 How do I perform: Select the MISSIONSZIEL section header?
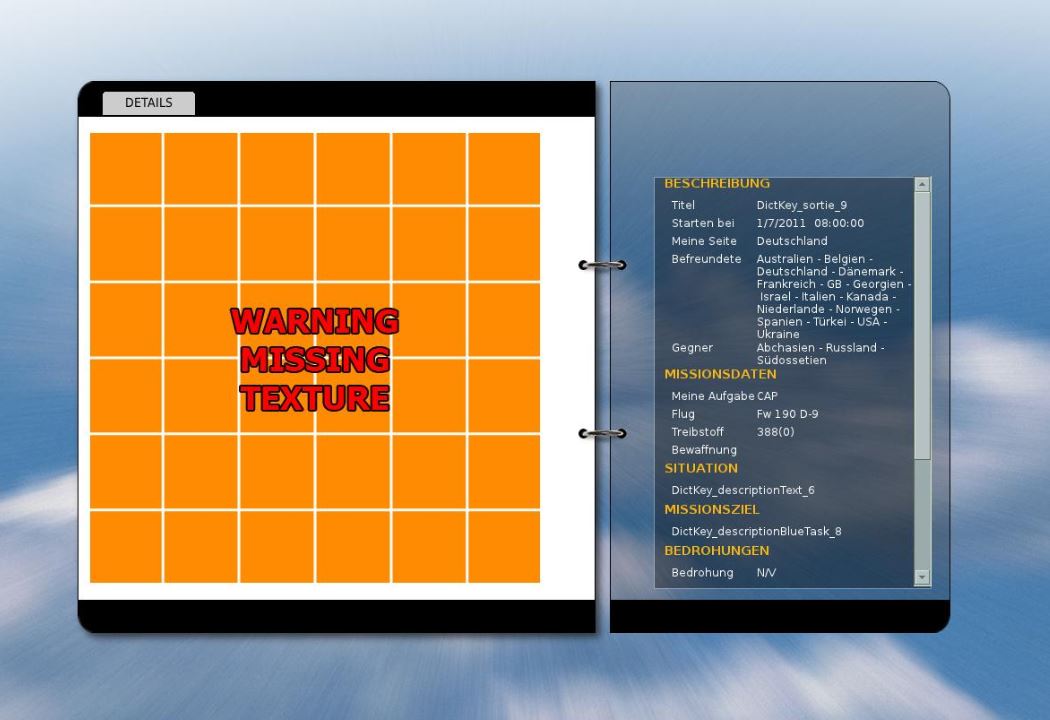[711, 510]
